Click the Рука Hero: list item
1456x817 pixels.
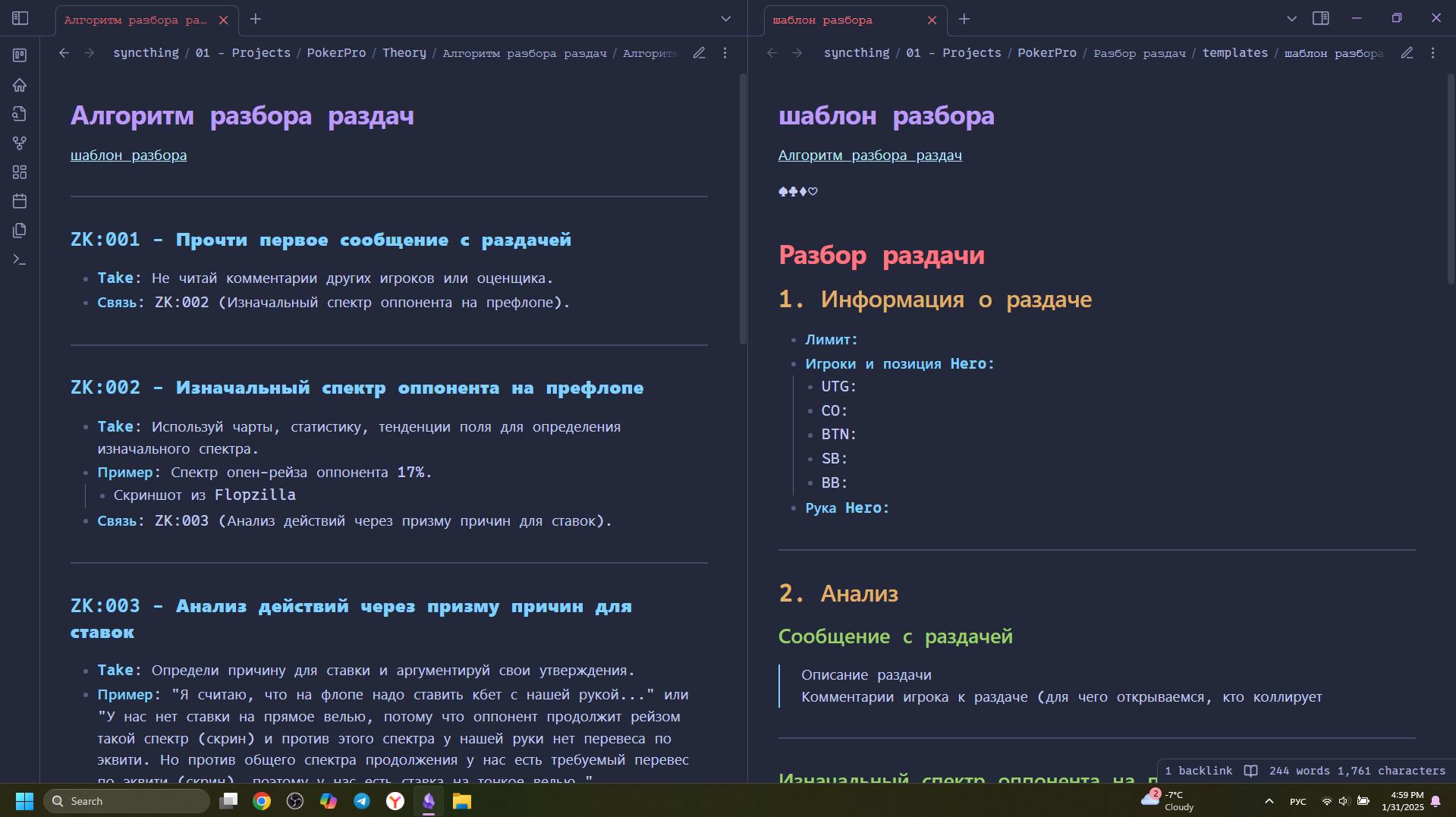[847, 508]
